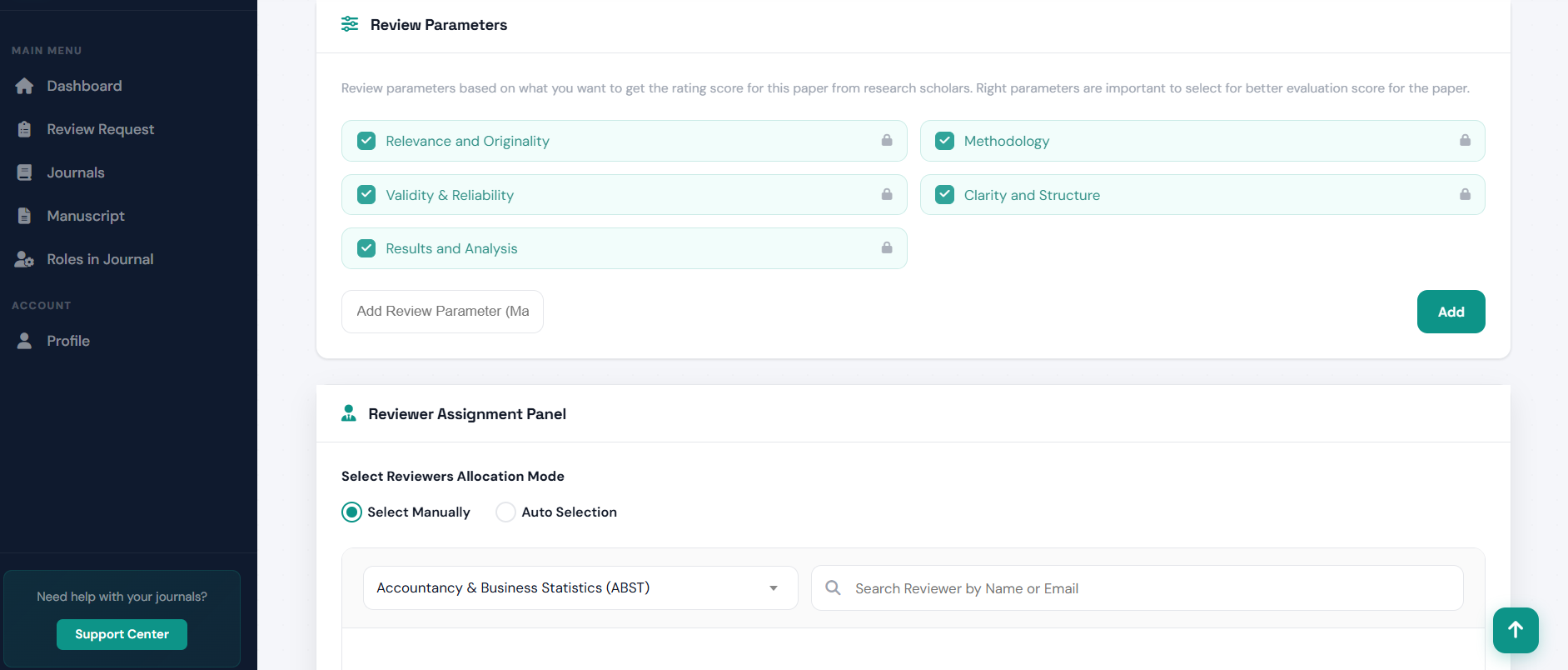The height and width of the screenshot is (670, 1568).
Task: Click the lock icon on Relevance and Originality
Action: coord(887,140)
